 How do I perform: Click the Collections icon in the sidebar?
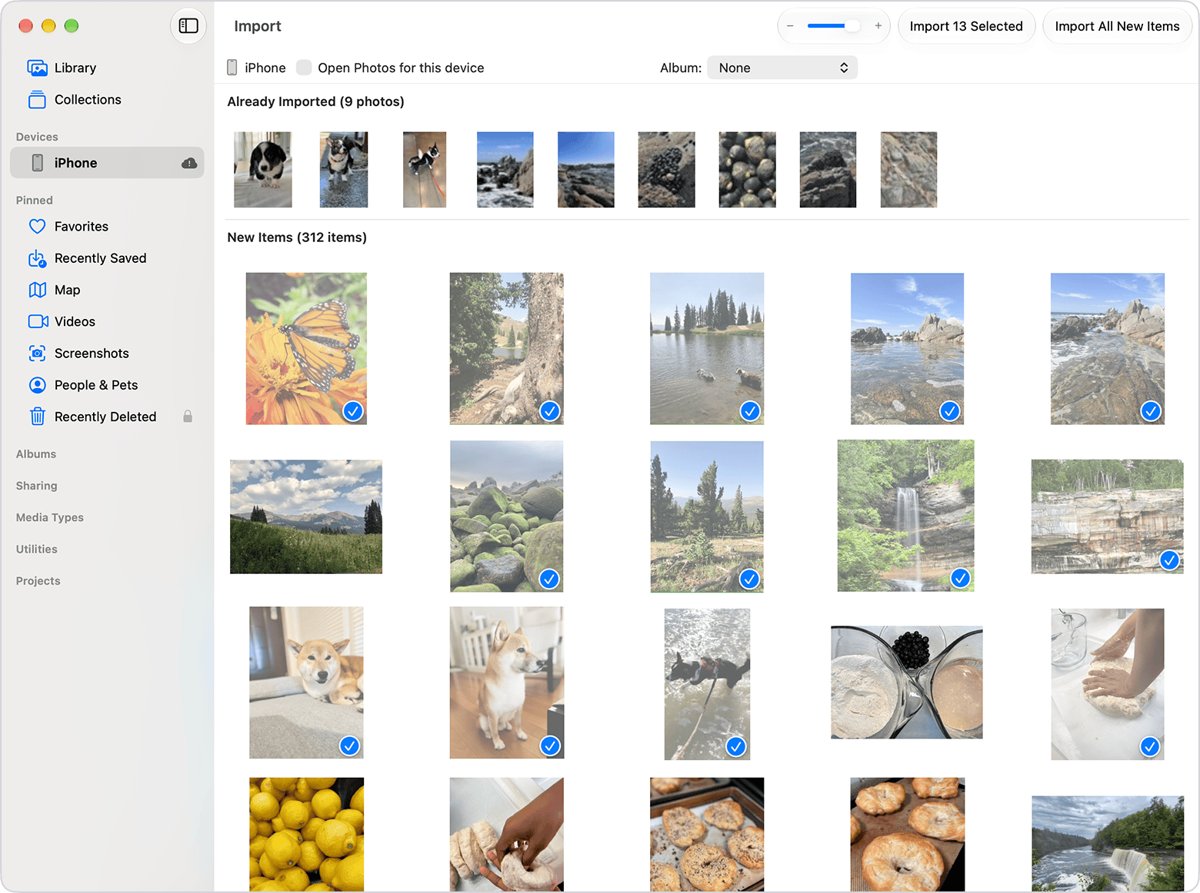pos(37,100)
